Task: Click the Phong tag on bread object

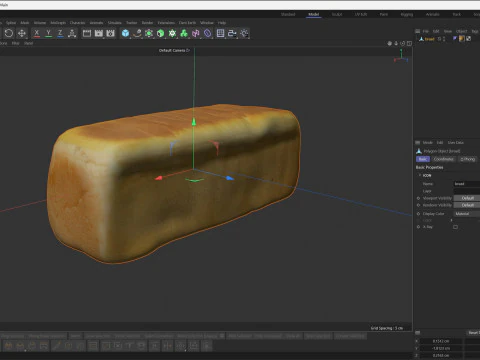Action: point(455,39)
